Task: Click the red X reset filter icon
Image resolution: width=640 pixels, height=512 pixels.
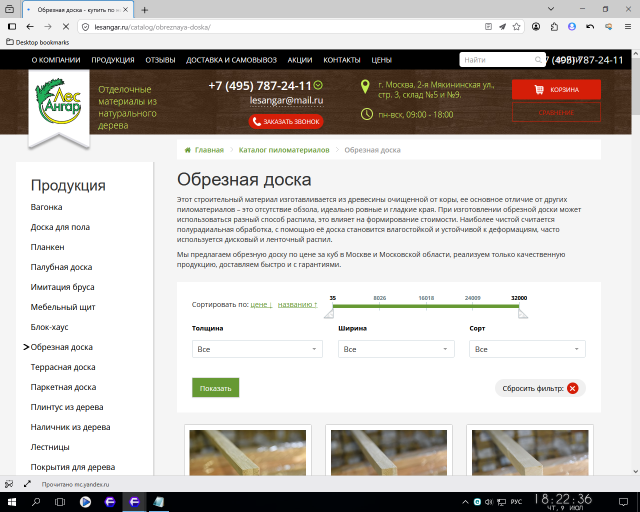Action: [x=573, y=388]
